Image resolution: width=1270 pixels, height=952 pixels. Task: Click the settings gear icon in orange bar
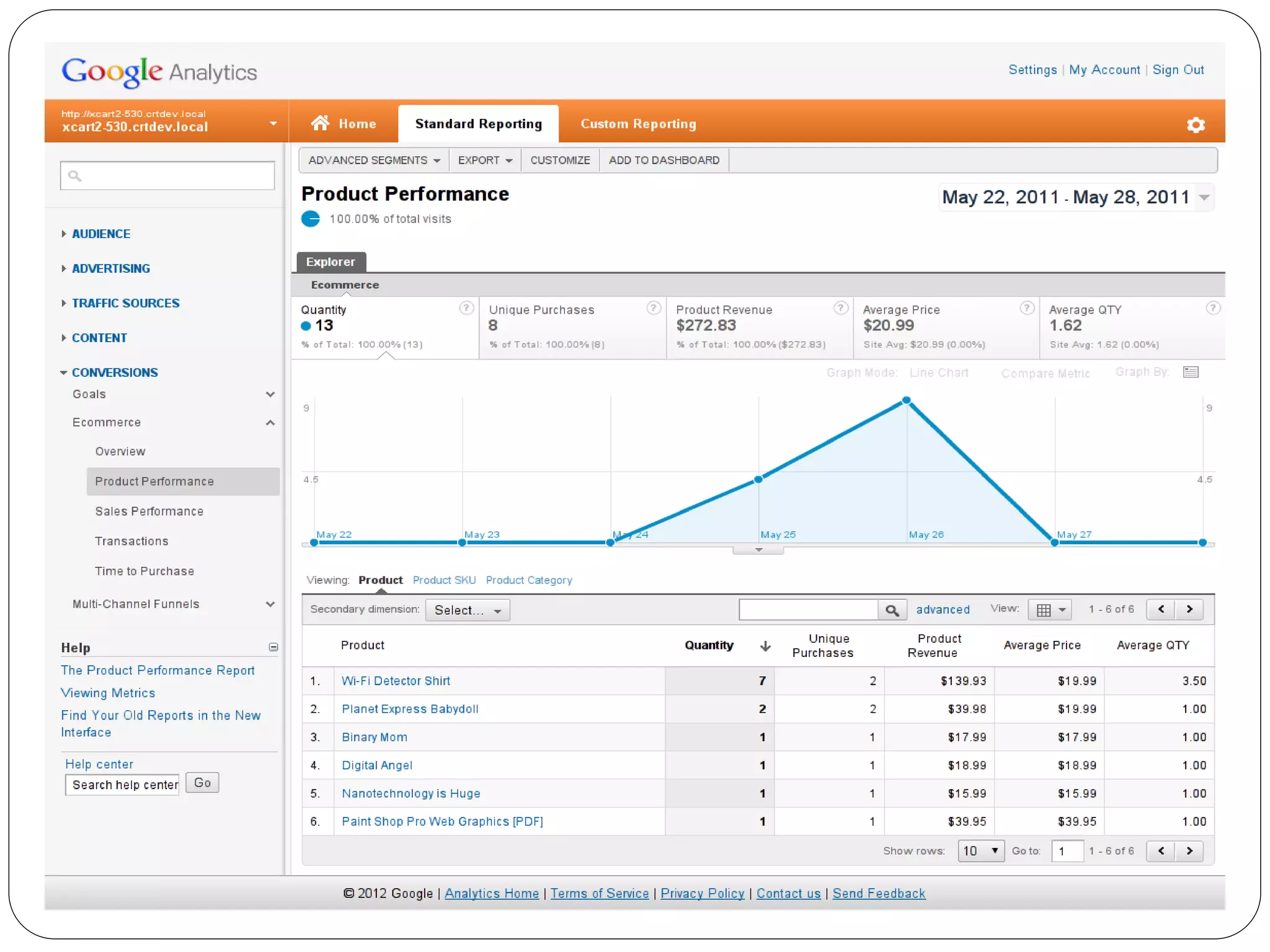[1195, 125]
